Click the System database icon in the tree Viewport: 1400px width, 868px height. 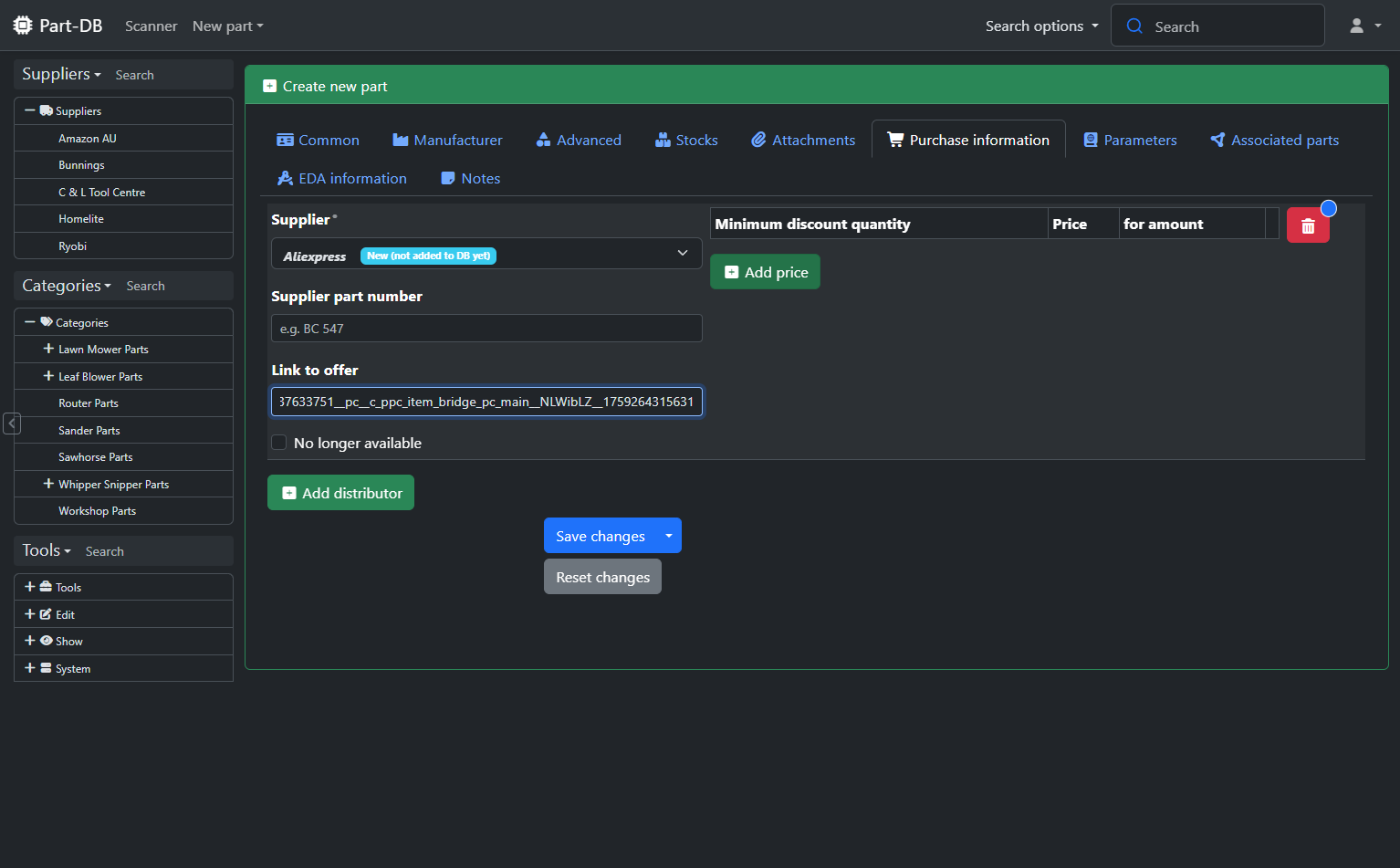[46, 668]
